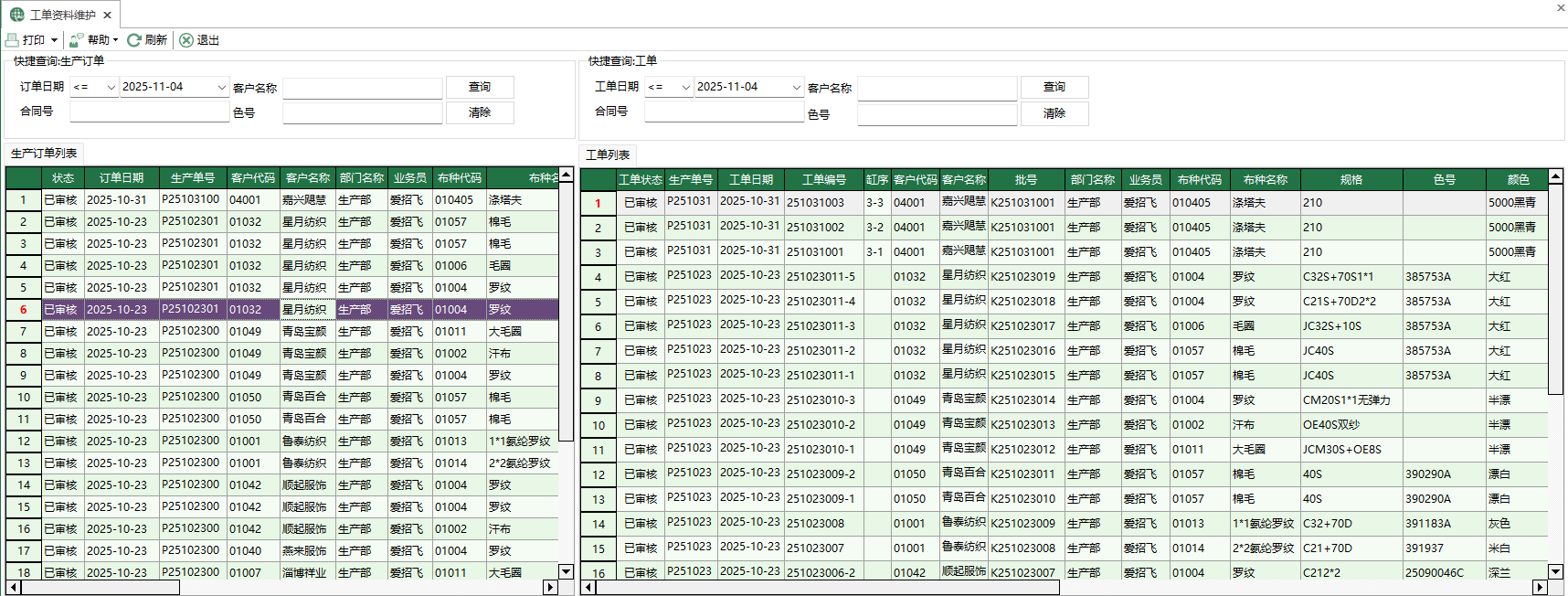
Task: Open work order date picker dropdown
Action: [x=797, y=88]
